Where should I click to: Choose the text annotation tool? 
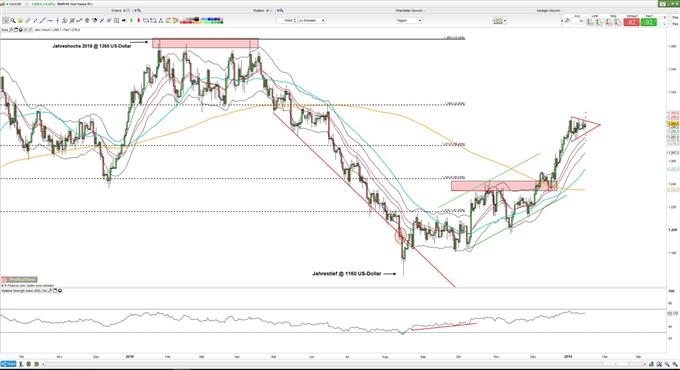point(116,20)
